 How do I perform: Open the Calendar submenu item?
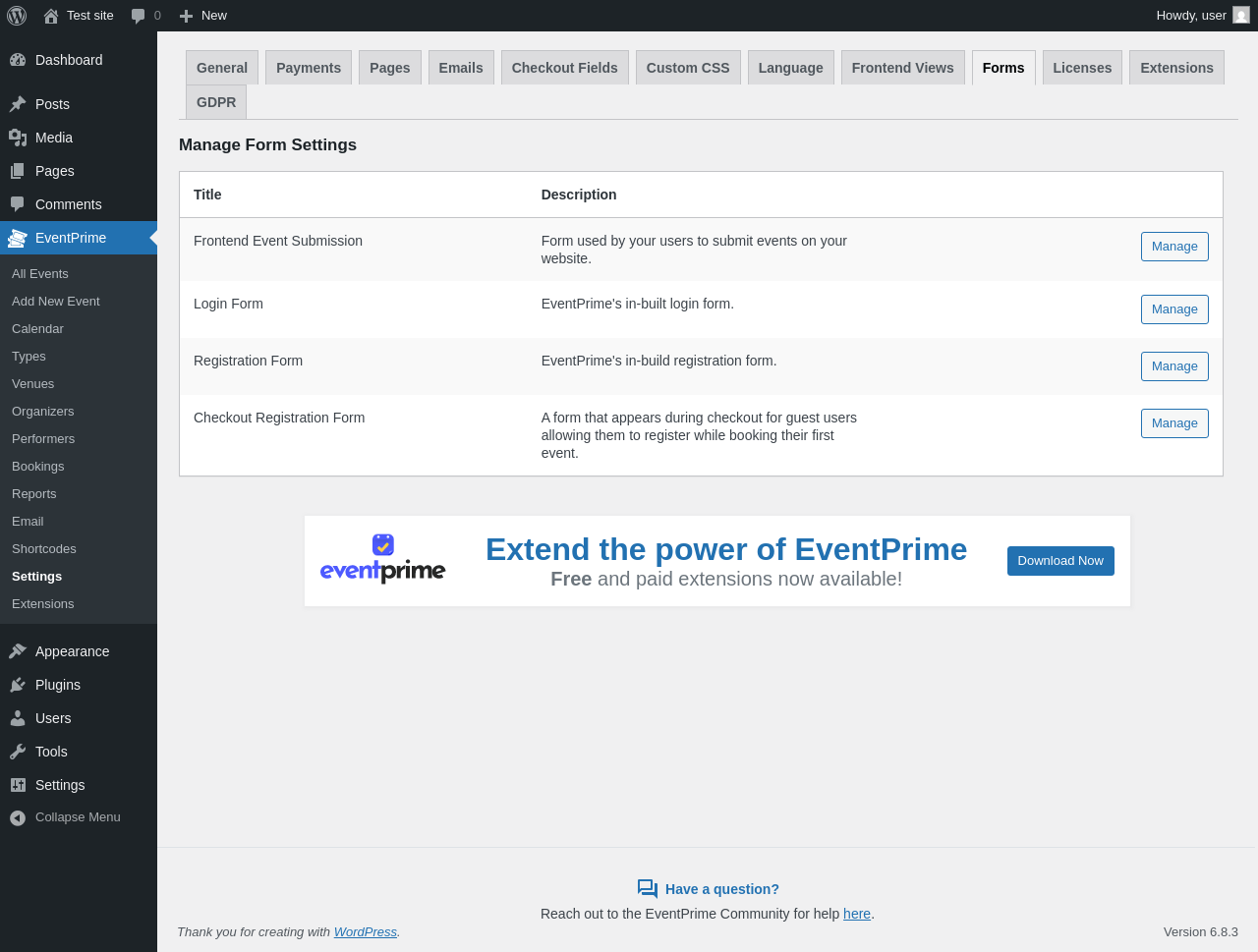click(x=79, y=329)
